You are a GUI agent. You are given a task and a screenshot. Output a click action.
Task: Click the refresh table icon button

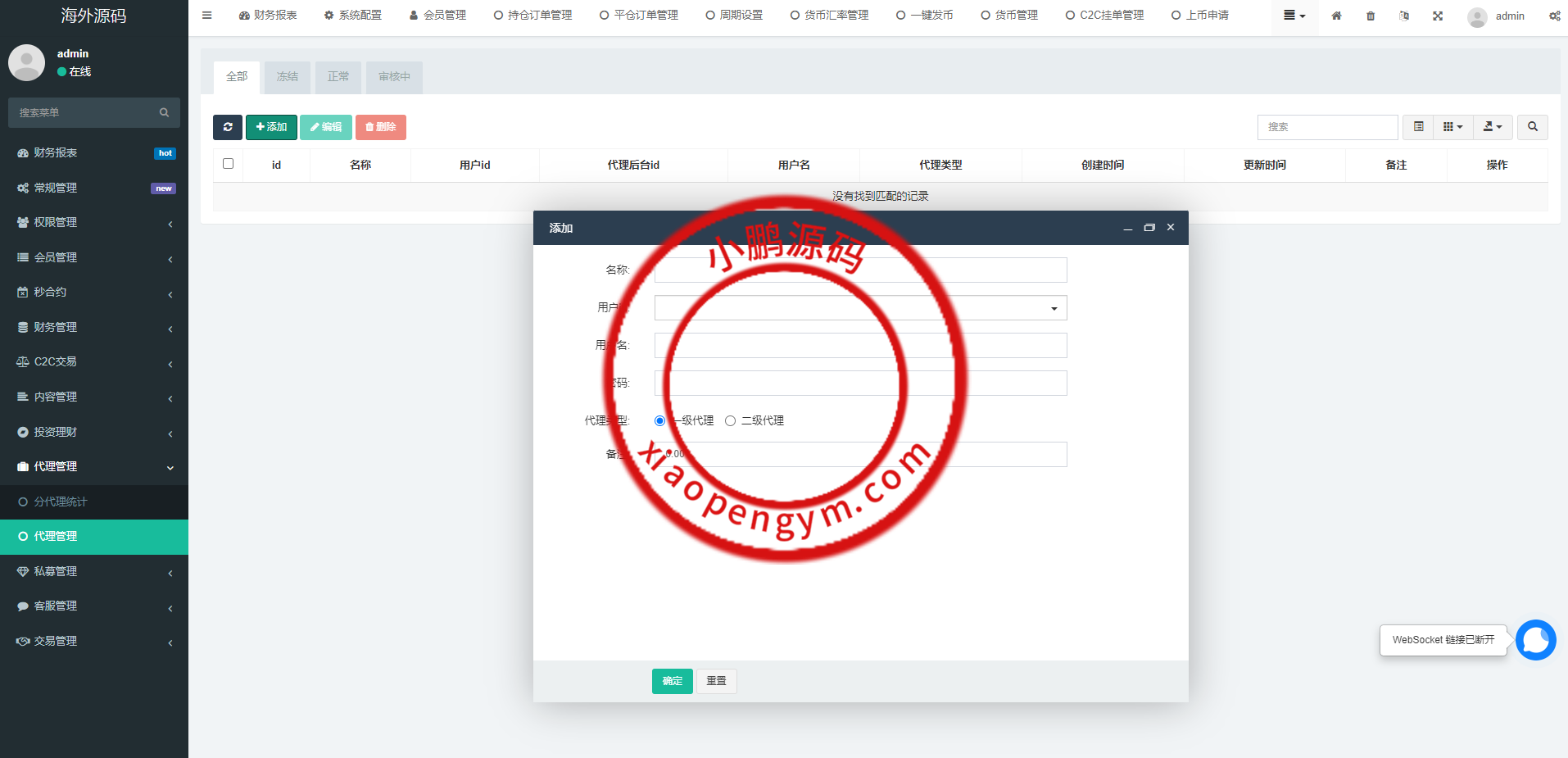click(228, 127)
